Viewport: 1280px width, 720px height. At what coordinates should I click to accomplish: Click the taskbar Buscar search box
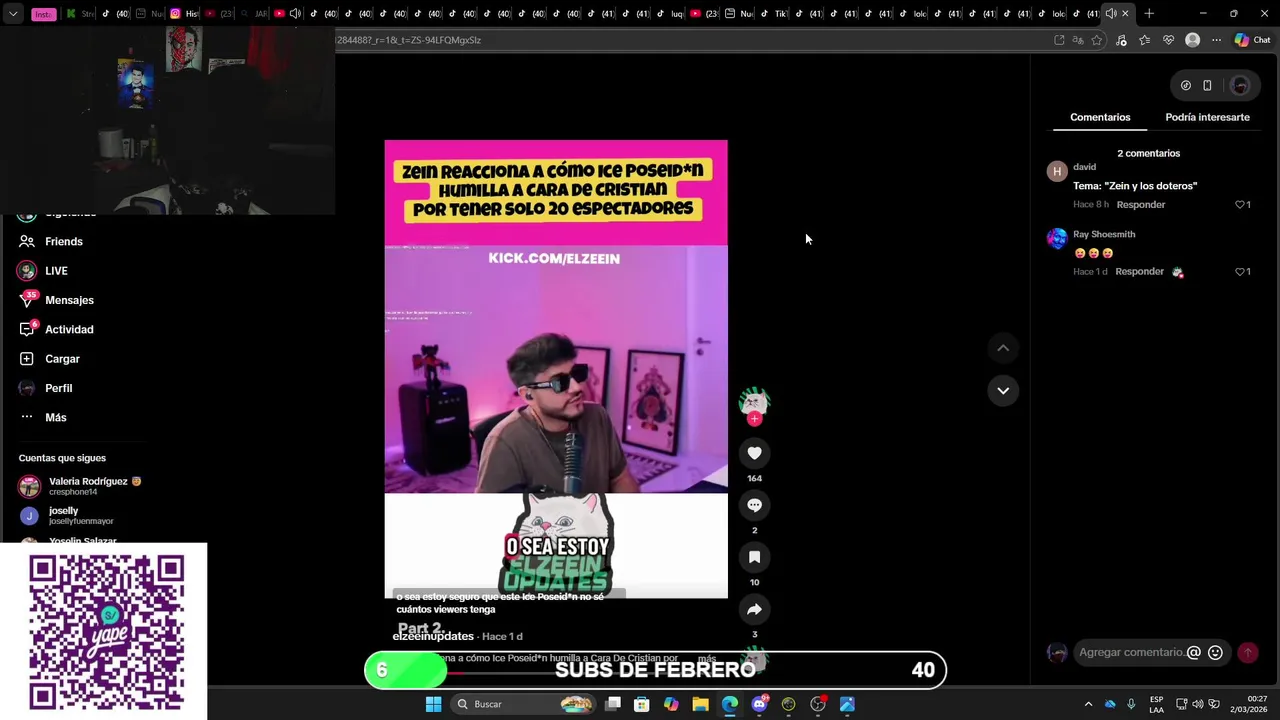click(522, 704)
